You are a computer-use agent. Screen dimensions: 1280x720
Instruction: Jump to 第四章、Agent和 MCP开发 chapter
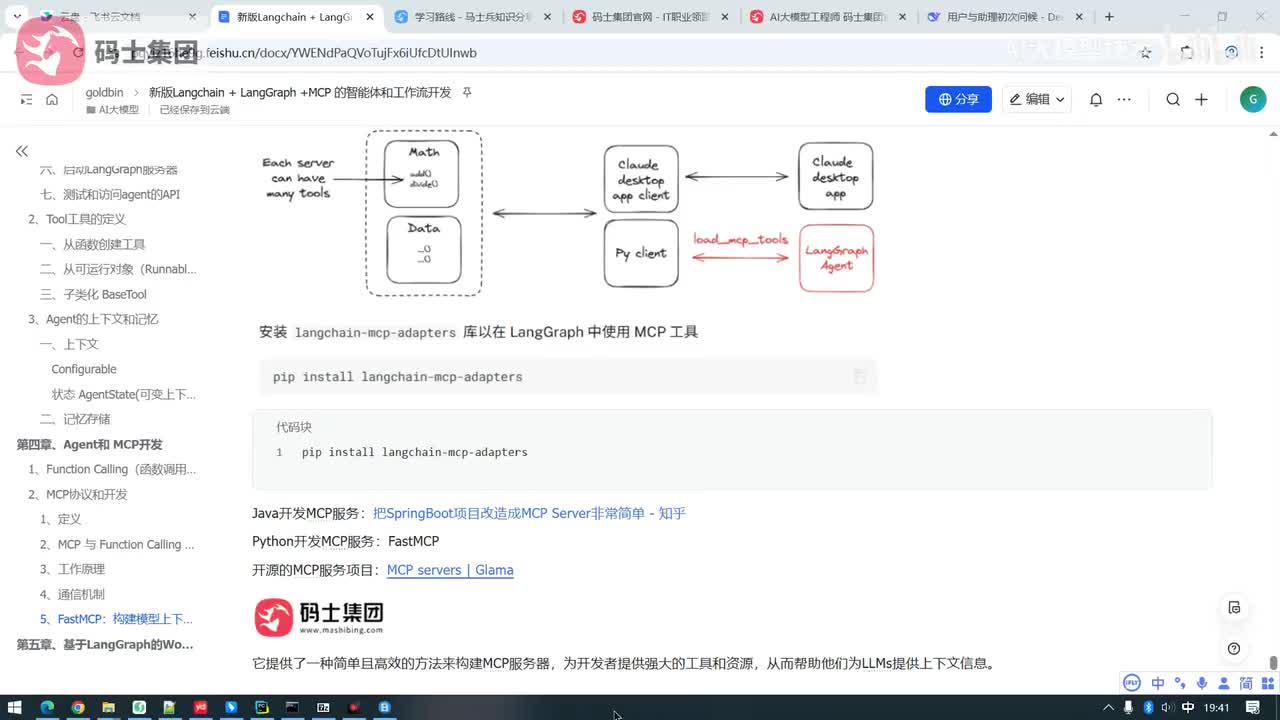[89, 444]
